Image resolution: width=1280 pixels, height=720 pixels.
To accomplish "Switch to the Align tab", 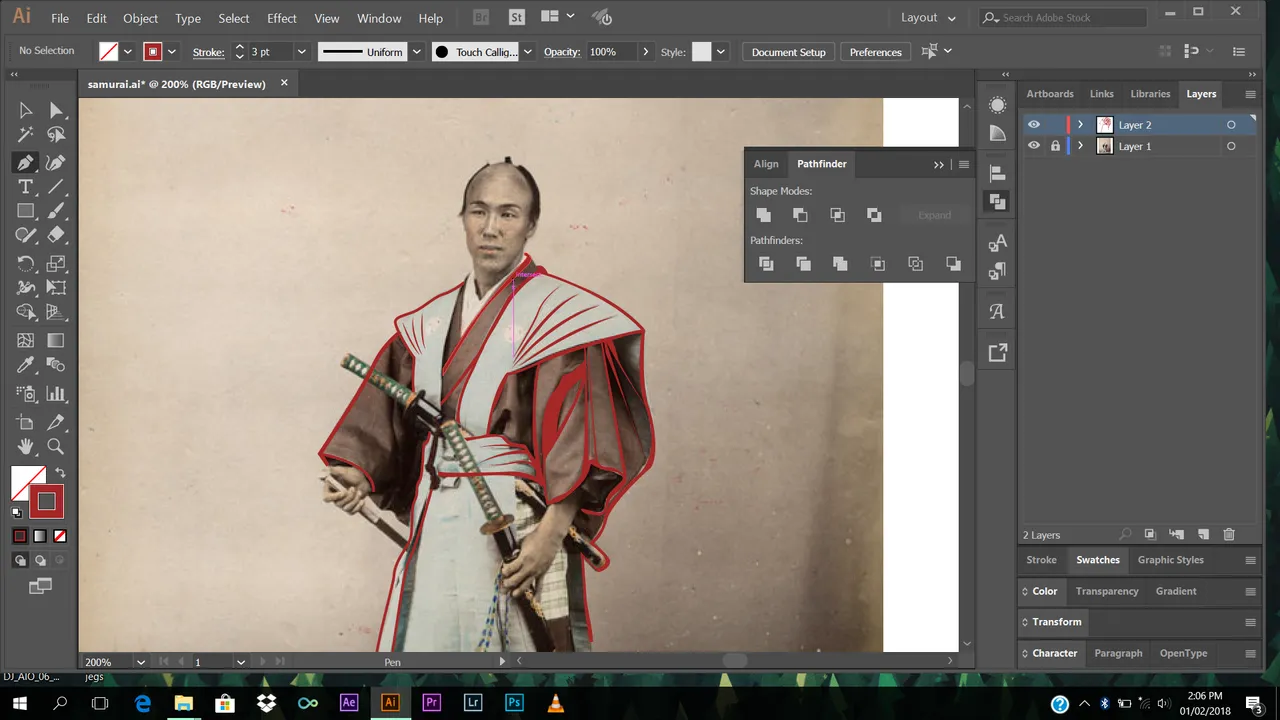I will [x=766, y=164].
